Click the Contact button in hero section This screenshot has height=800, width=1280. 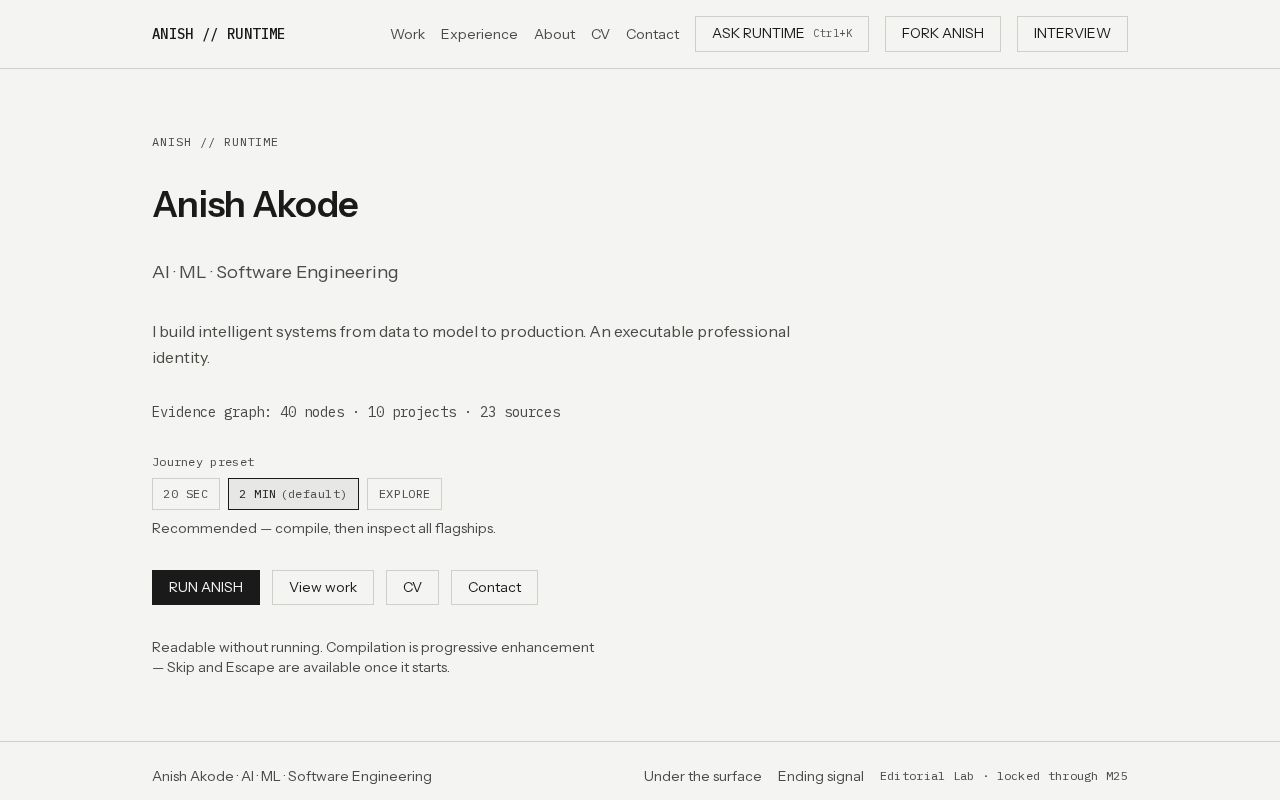click(494, 587)
